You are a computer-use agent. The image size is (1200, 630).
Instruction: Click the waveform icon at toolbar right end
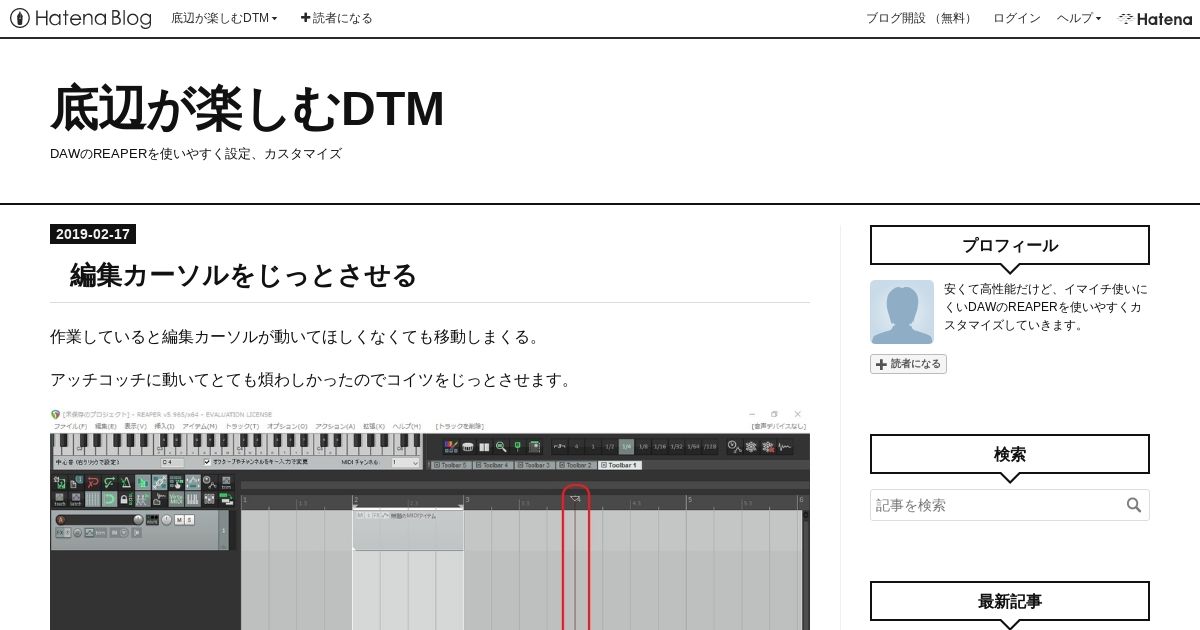tap(785, 446)
